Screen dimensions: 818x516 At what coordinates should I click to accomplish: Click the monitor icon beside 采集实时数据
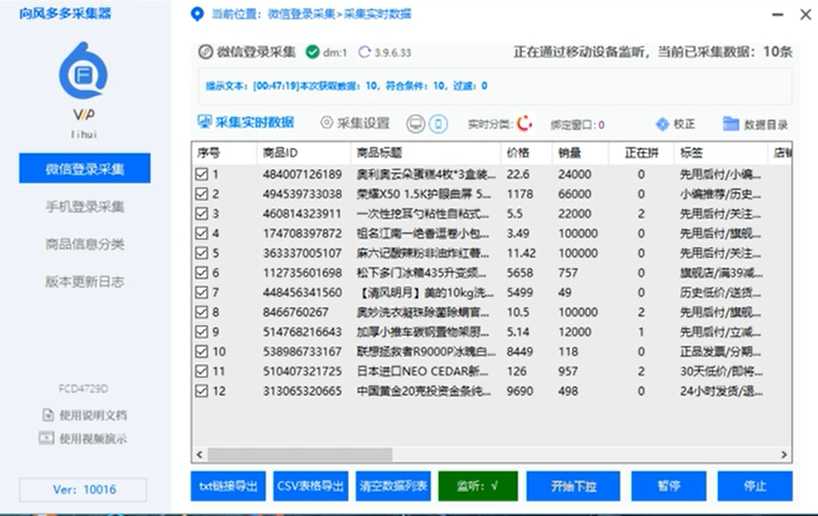(204, 122)
